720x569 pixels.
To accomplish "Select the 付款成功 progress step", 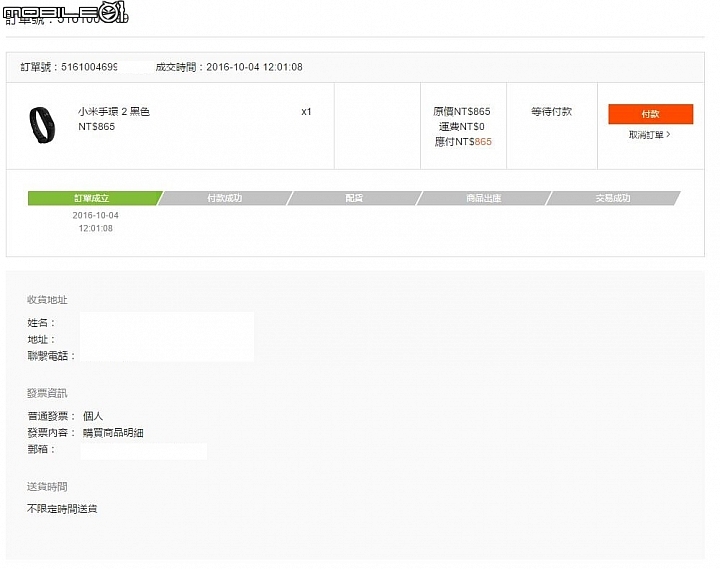I will pyautogui.click(x=225, y=198).
